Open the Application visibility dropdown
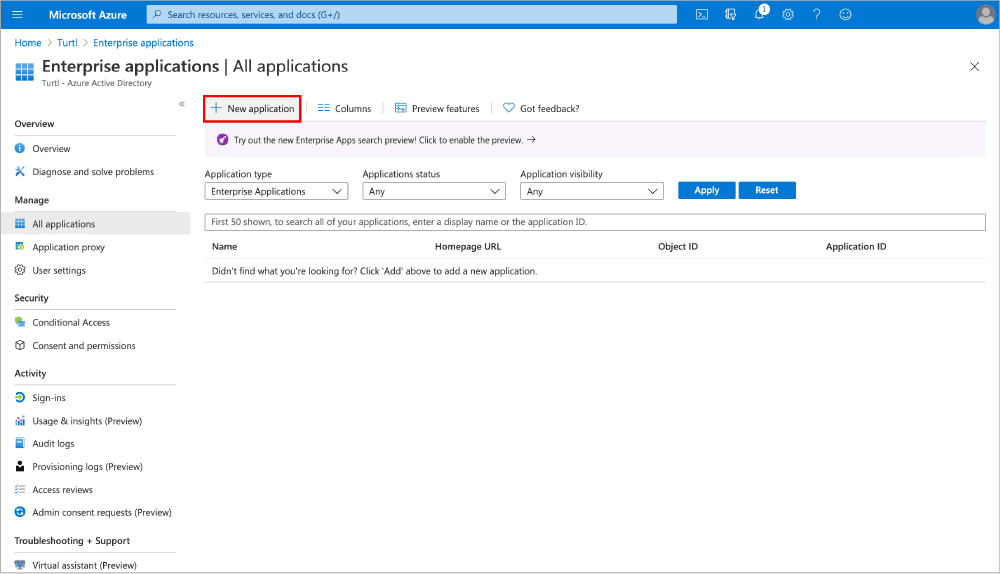1000x574 pixels. pos(592,191)
